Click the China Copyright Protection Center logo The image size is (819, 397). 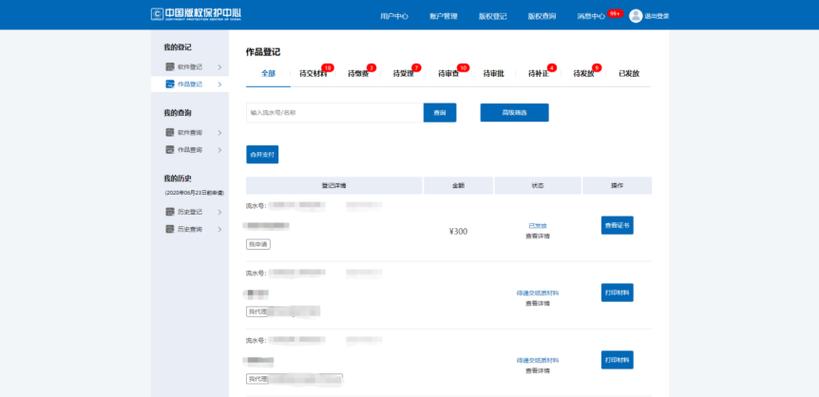tap(196, 15)
